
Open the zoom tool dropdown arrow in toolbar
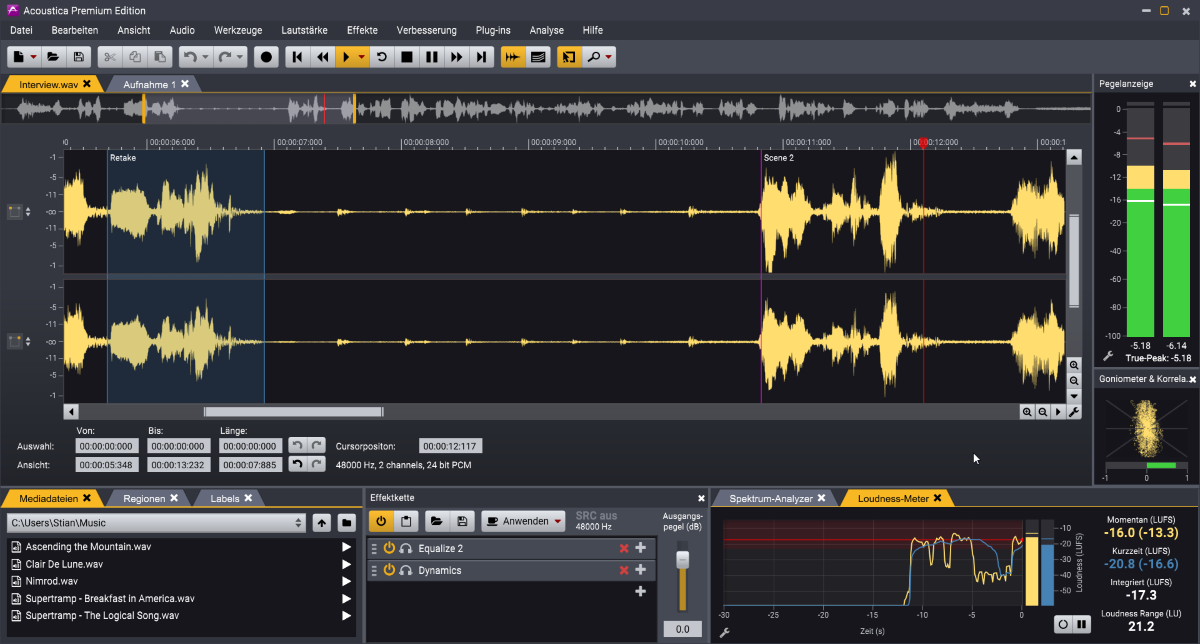pos(608,58)
